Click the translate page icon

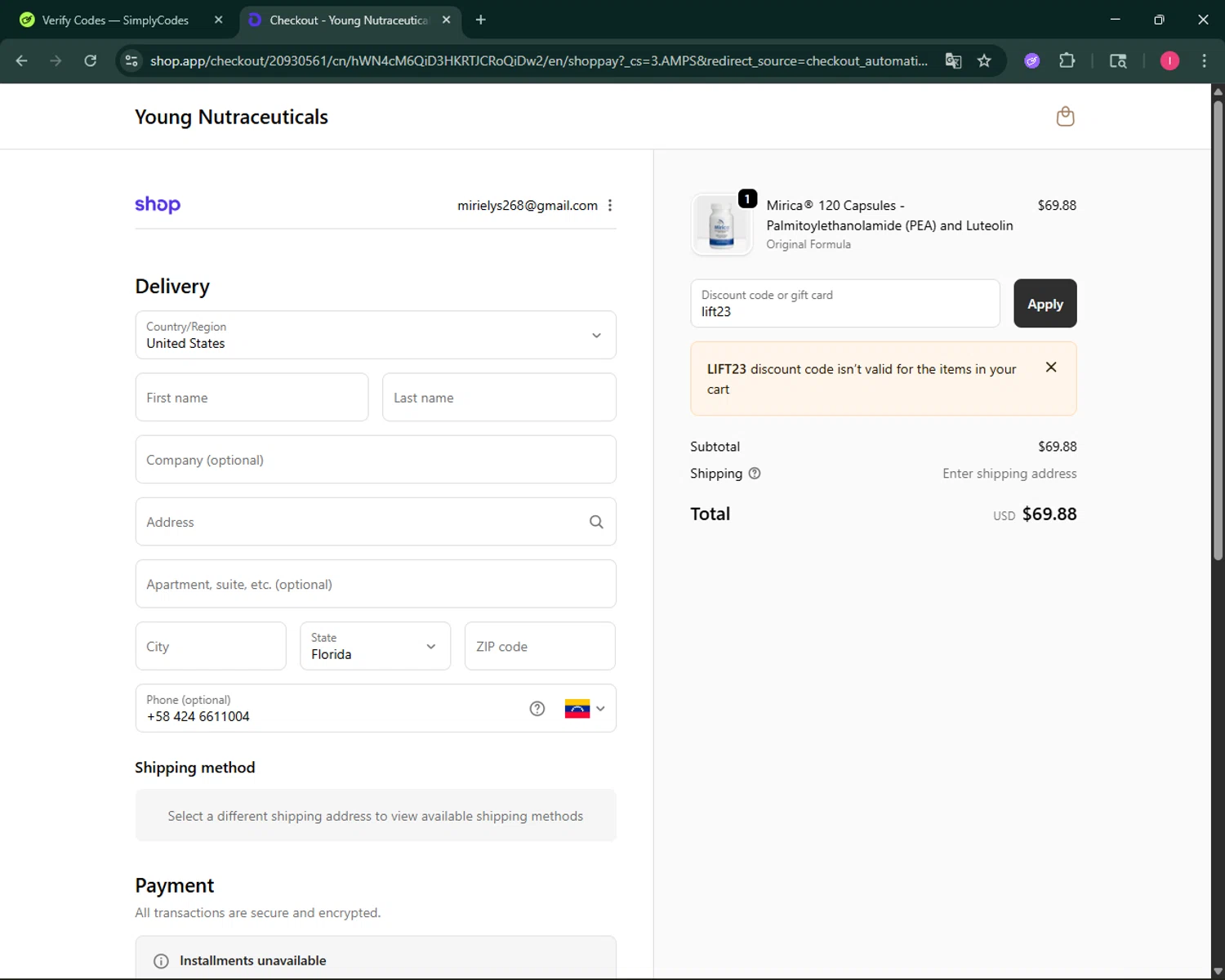point(953,60)
